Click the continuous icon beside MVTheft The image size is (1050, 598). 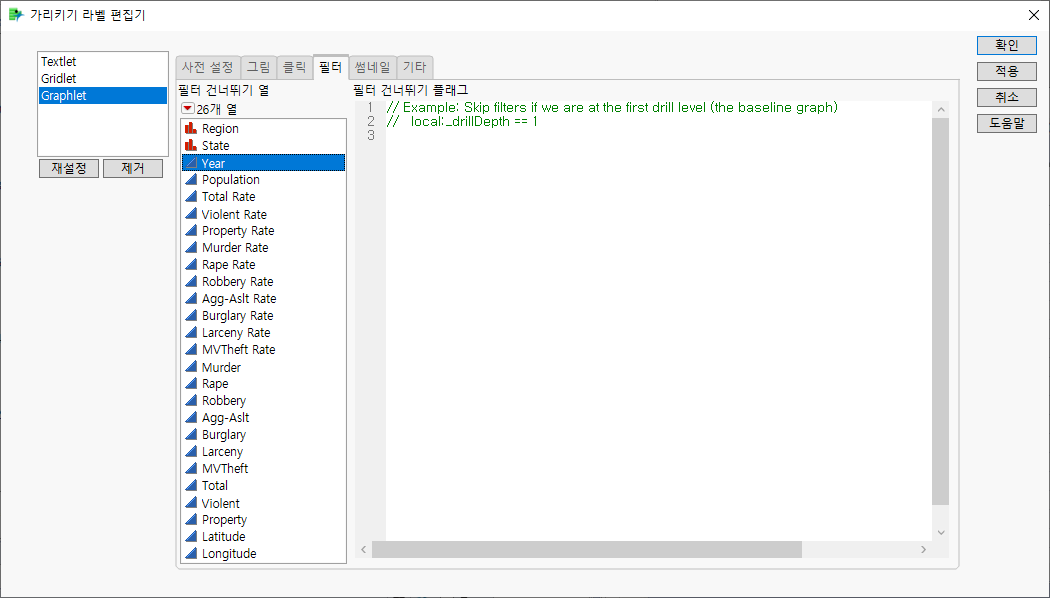tap(191, 468)
